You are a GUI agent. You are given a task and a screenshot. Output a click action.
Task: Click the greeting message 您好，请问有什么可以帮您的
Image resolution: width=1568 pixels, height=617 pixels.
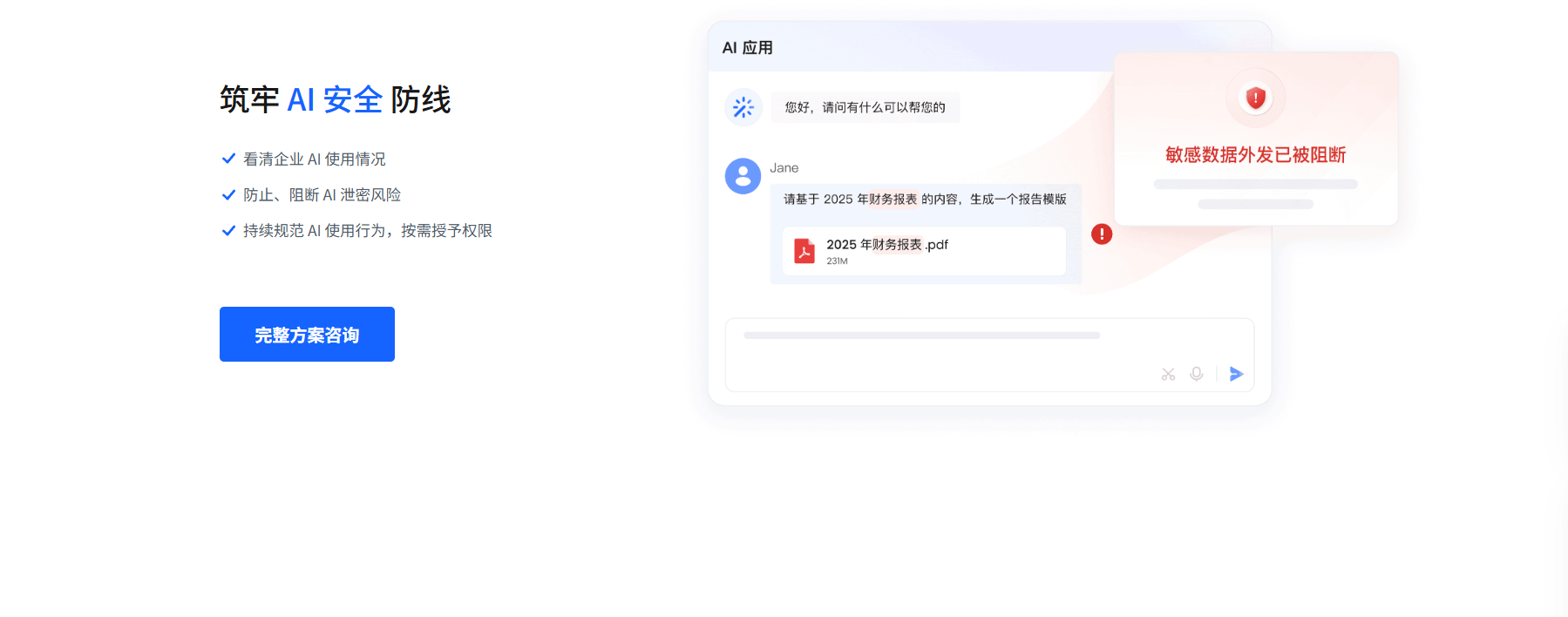[865, 107]
